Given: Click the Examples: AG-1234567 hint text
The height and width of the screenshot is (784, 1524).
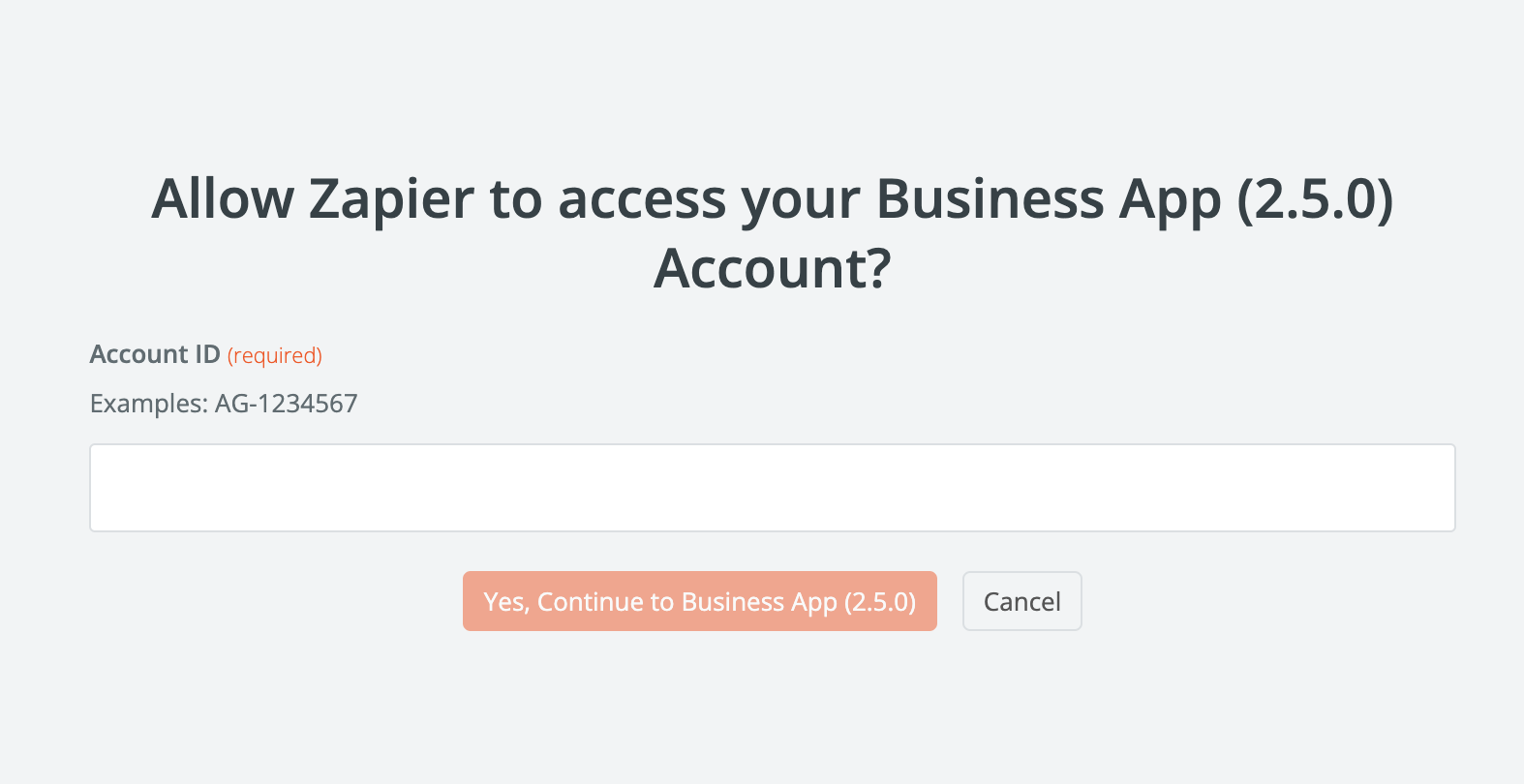Looking at the screenshot, I should tap(224, 404).
